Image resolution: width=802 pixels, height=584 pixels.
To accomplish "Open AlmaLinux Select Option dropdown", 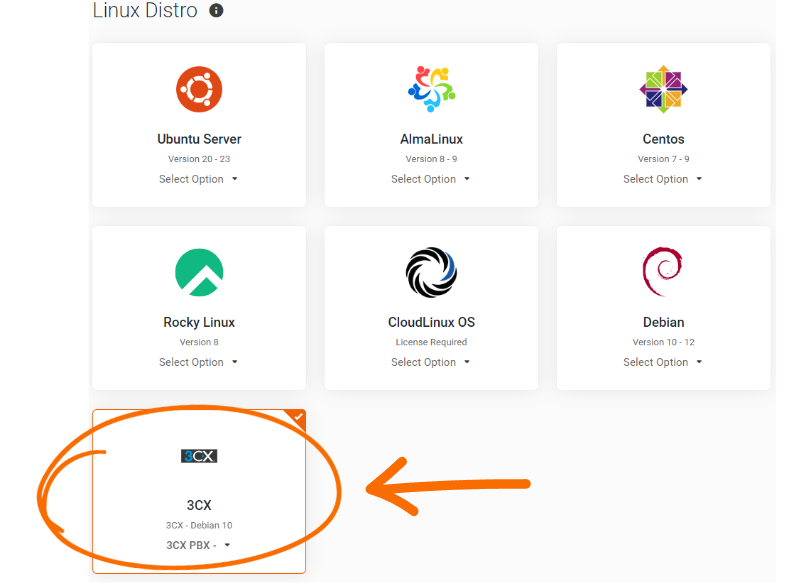I will [431, 179].
